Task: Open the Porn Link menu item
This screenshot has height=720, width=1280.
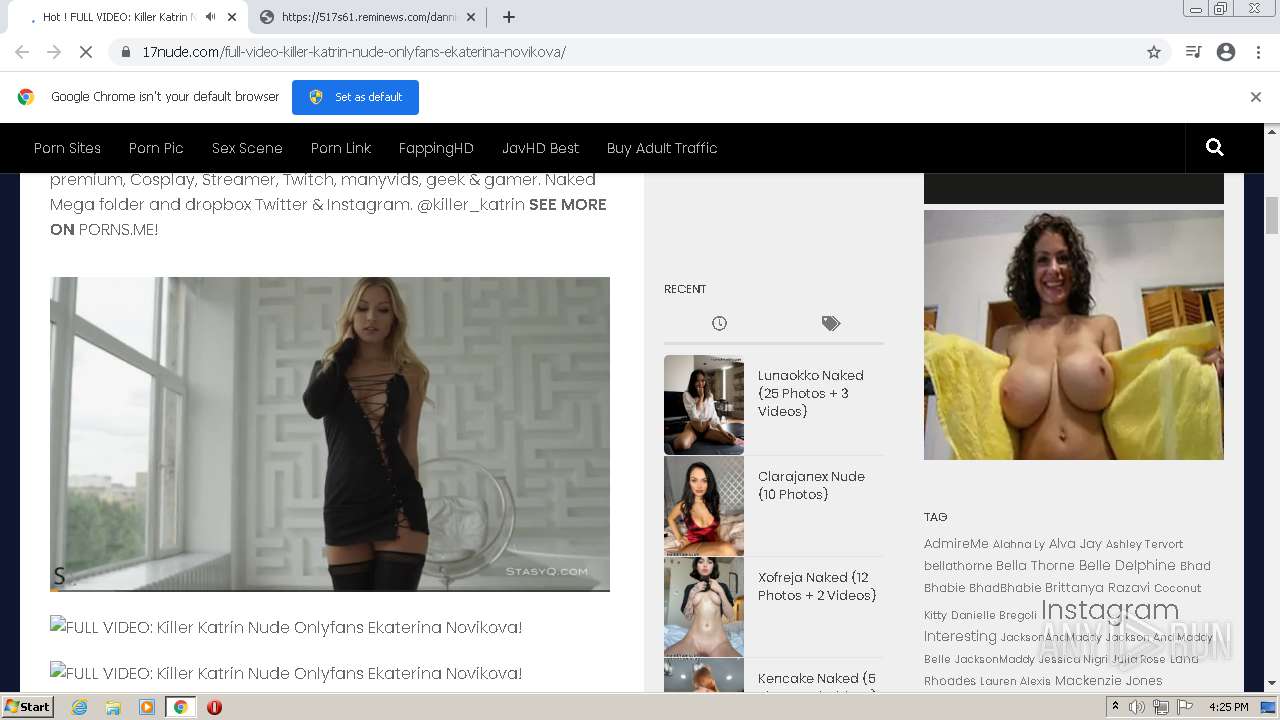Action: coord(341,148)
